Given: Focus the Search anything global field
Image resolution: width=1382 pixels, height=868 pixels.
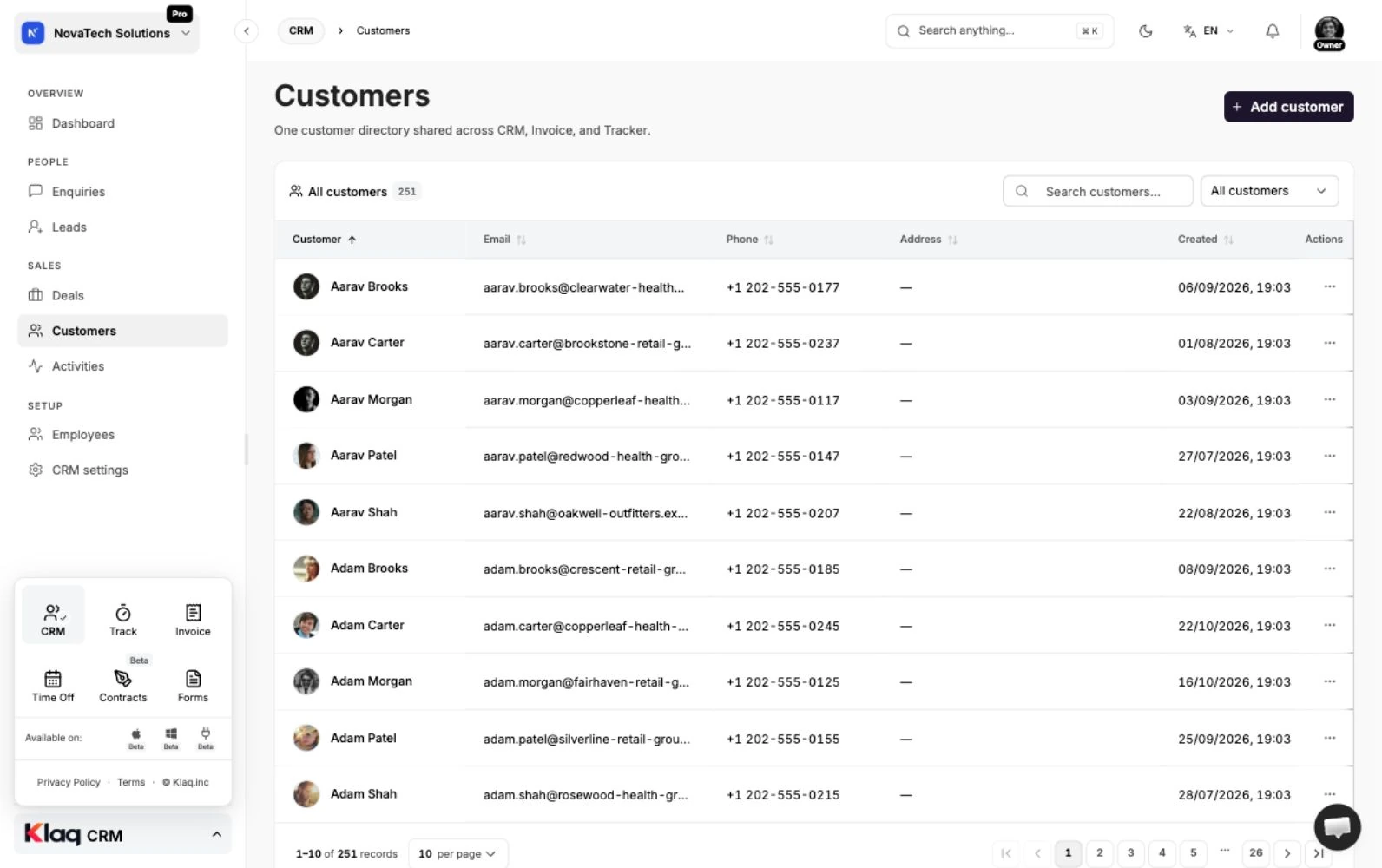Looking at the screenshot, I should coord(999,30).
